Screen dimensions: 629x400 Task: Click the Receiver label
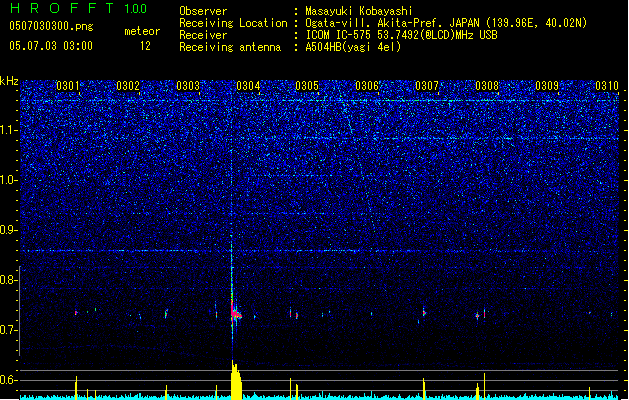coord(203,35)
